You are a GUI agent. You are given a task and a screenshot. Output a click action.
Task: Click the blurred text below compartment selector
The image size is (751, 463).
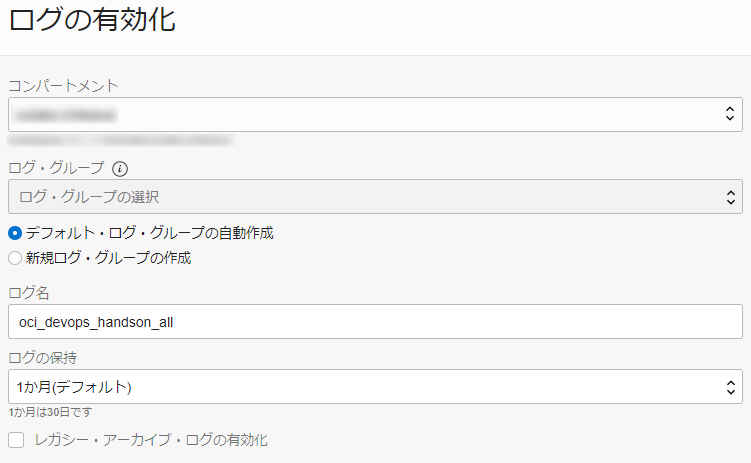120,141
